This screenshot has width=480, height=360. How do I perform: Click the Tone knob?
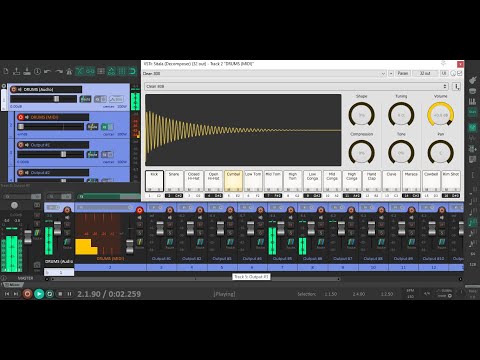click(401, 153)
